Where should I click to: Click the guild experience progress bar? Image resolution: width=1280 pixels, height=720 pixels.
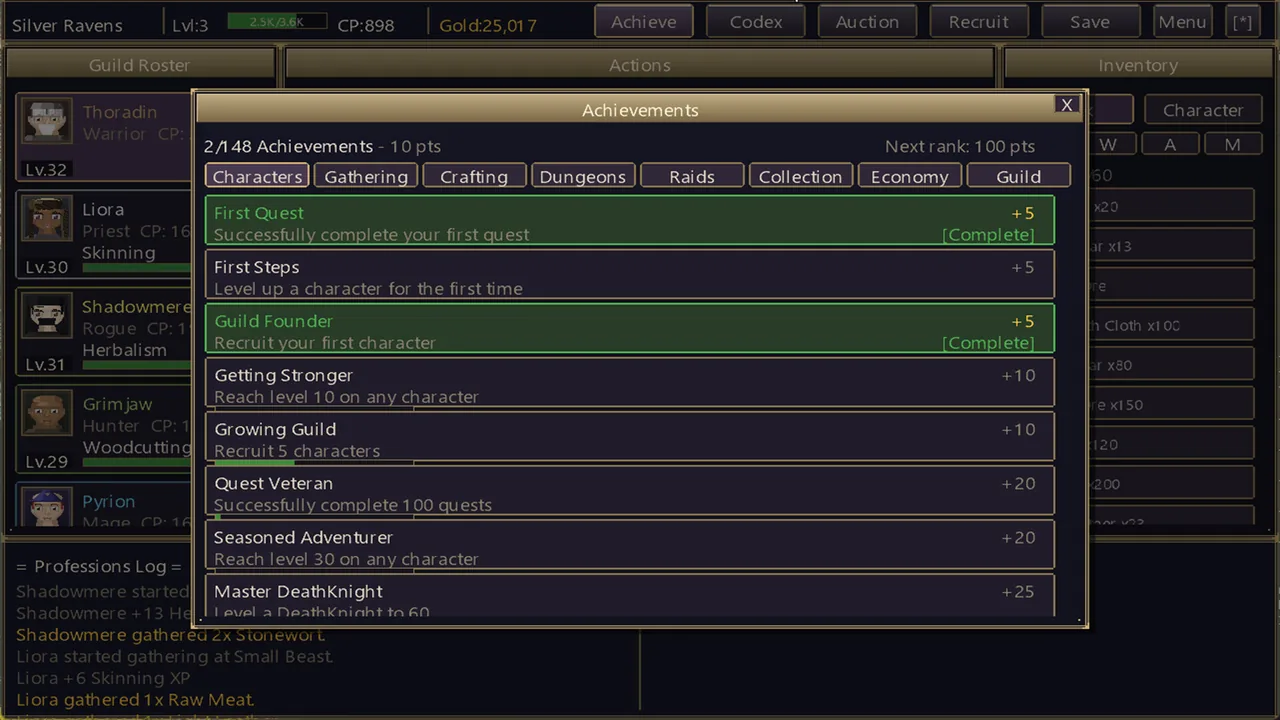[x=277, y=22]
